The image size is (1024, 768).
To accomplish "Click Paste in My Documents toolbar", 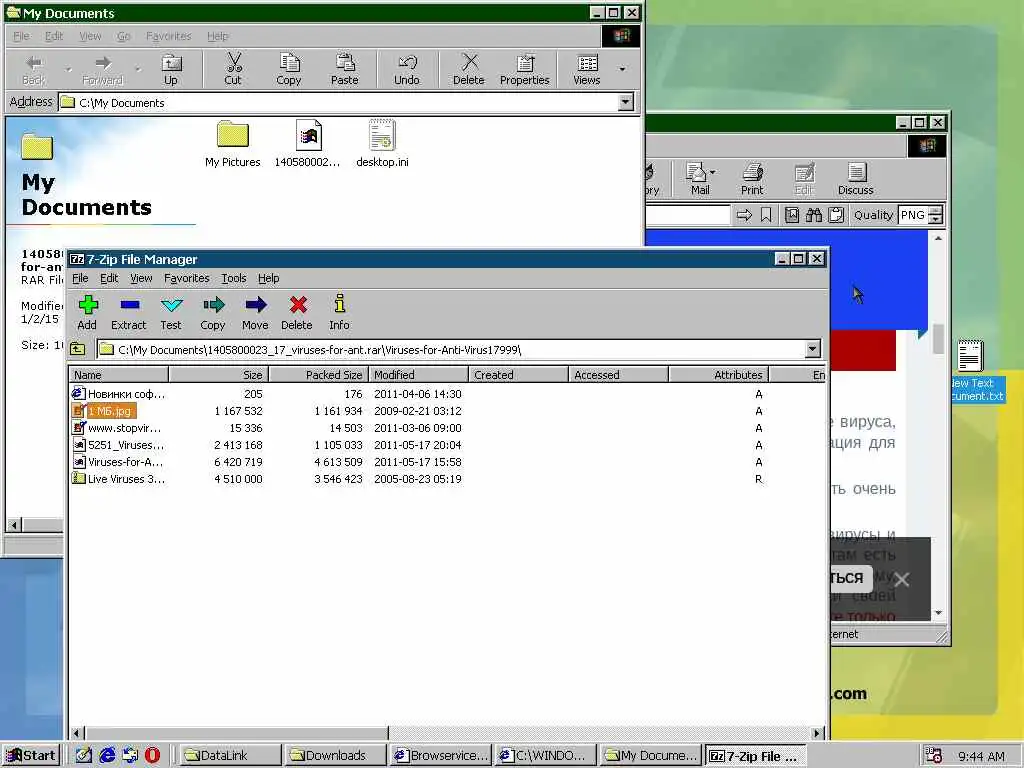I will pyautogui.click(x=344, y=69).
